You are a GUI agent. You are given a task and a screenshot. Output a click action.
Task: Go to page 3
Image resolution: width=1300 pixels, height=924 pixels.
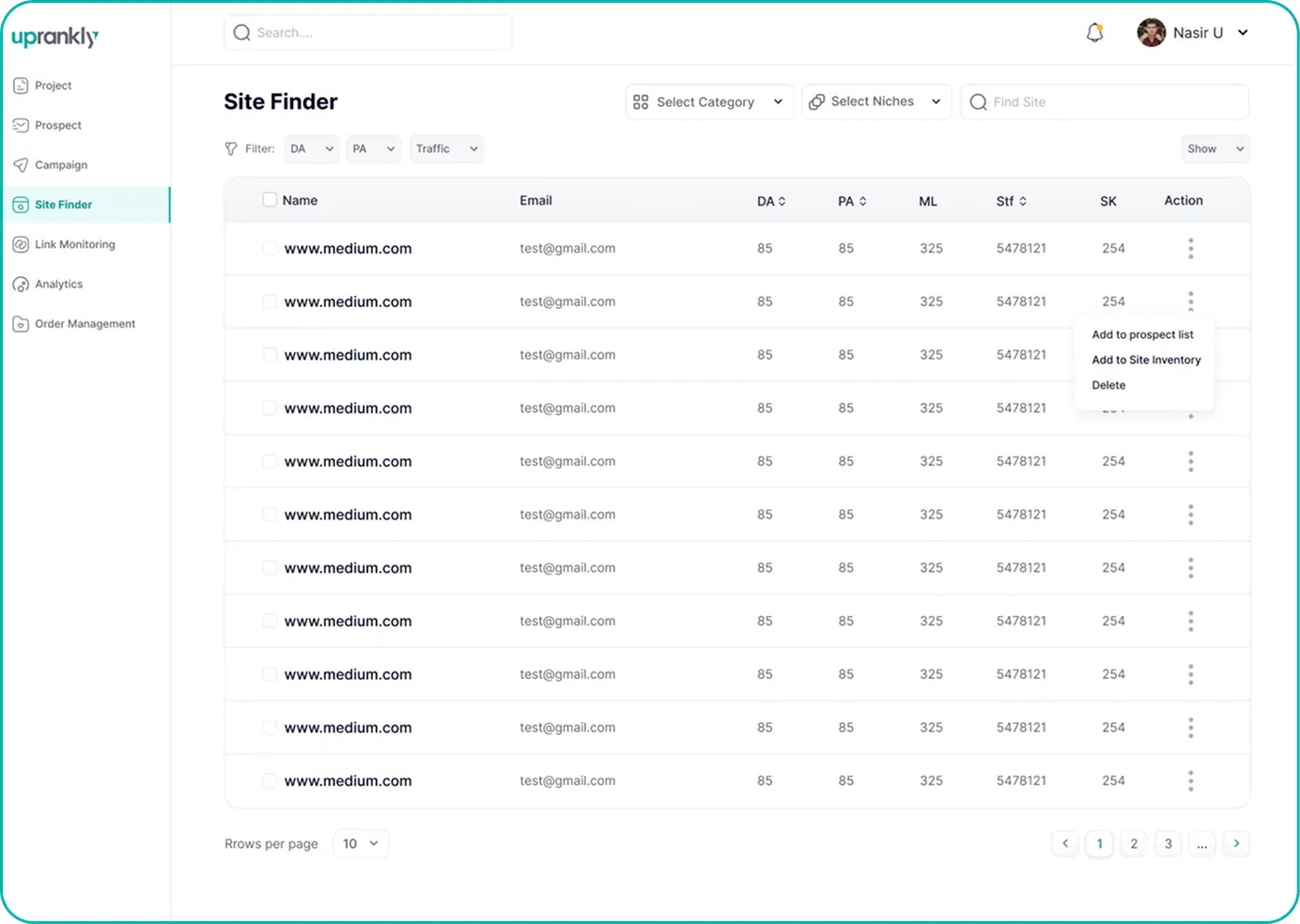point(1168,843)
